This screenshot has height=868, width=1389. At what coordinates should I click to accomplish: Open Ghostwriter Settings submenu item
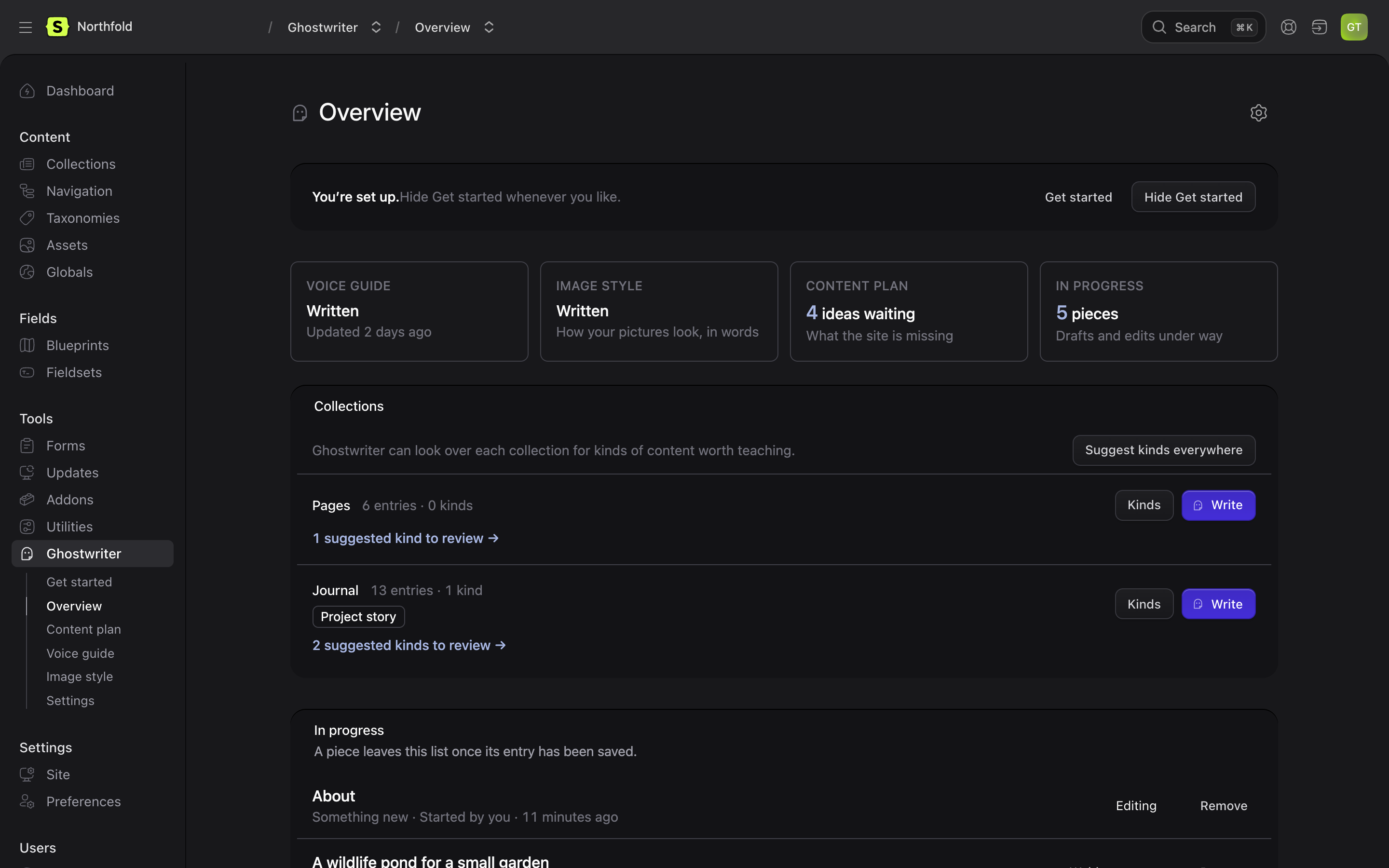tap(70, 701)
